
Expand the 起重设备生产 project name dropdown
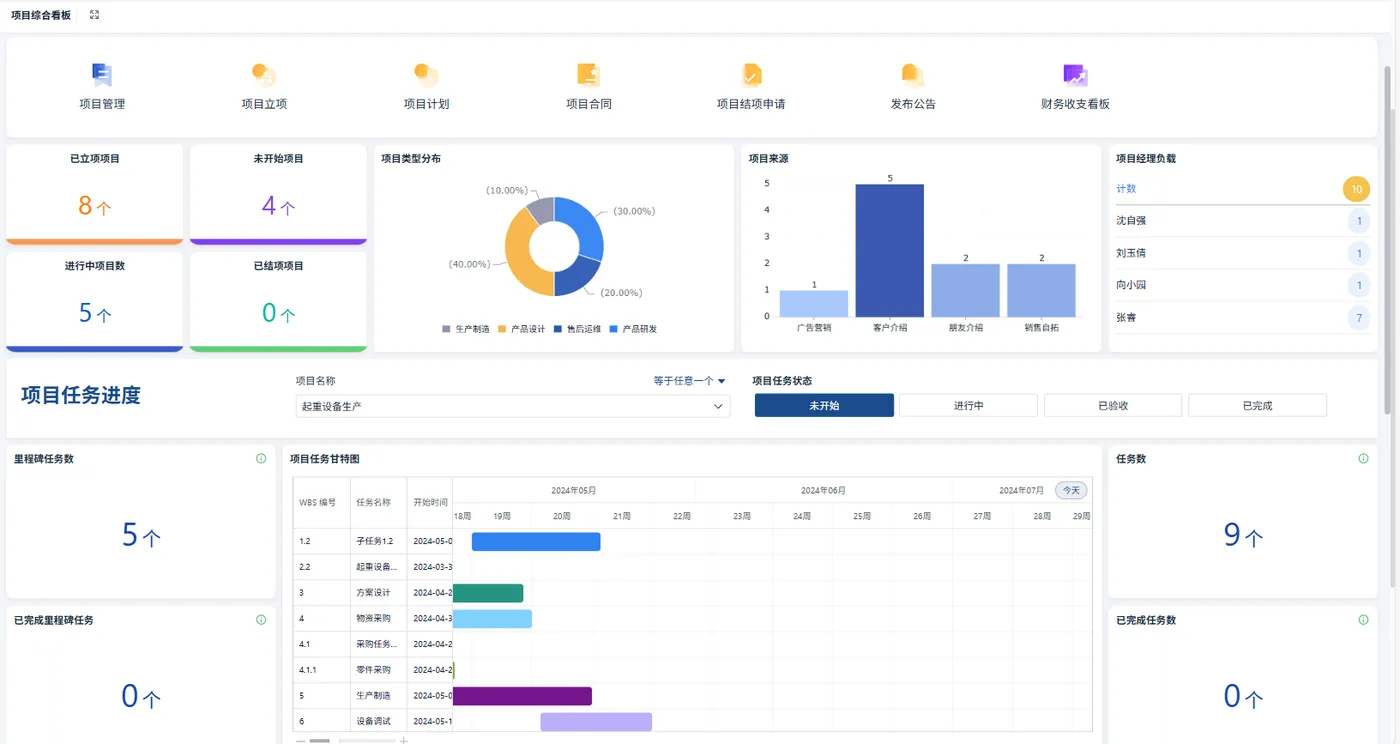(512, 406)
